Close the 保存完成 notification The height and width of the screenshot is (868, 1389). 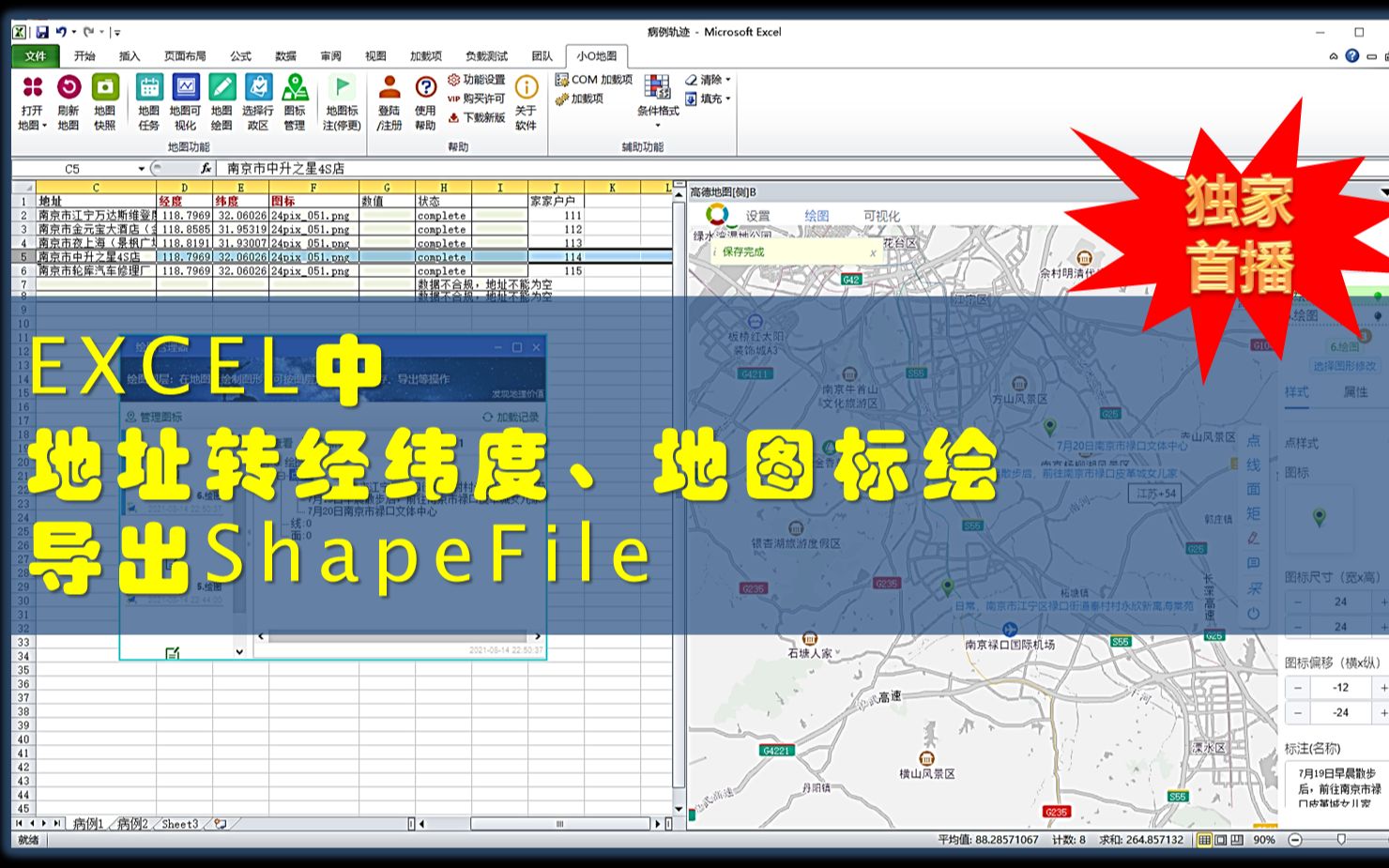click(x=873, y=252)
